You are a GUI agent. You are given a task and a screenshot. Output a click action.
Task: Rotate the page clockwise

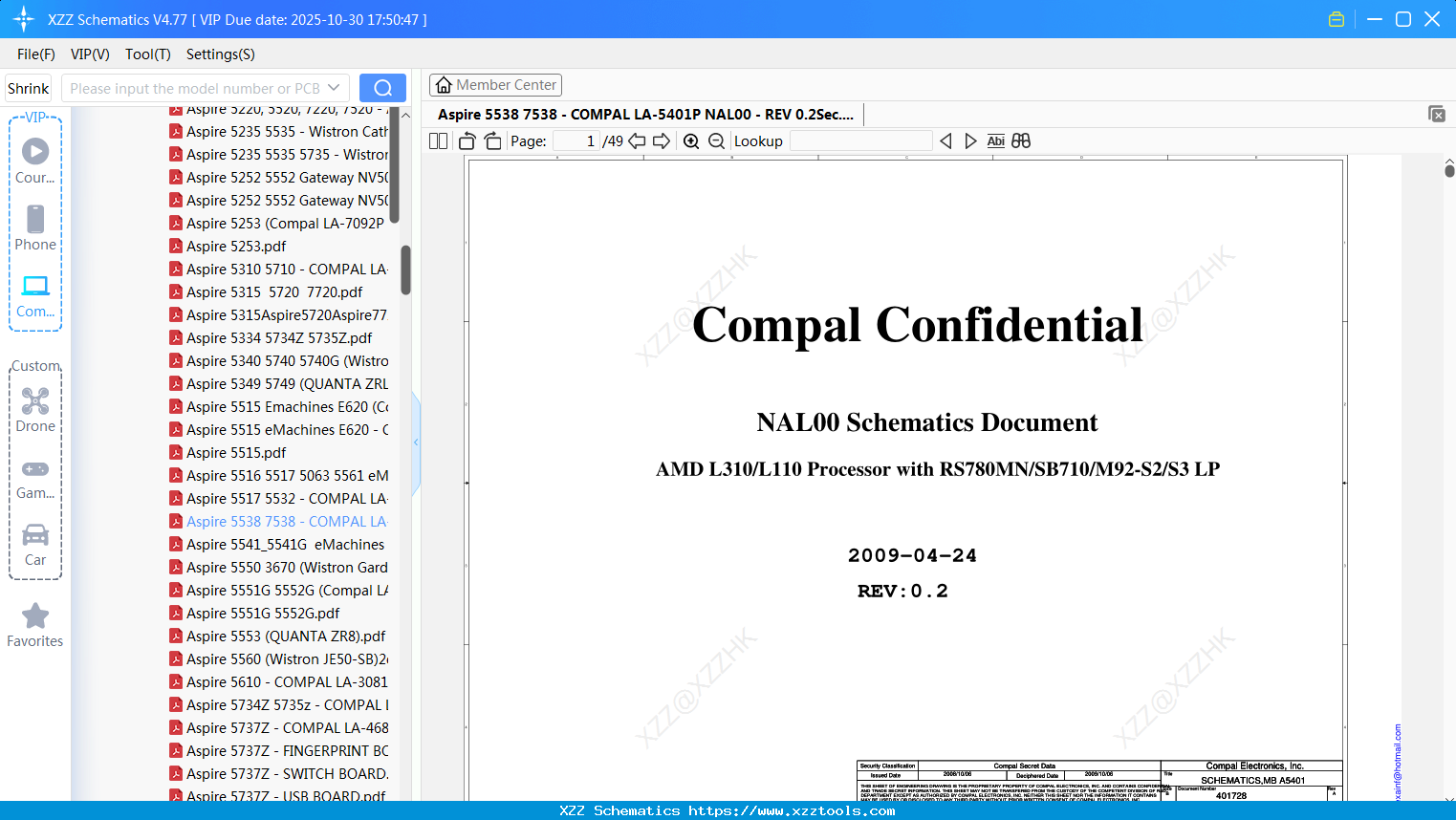point(493,141)
